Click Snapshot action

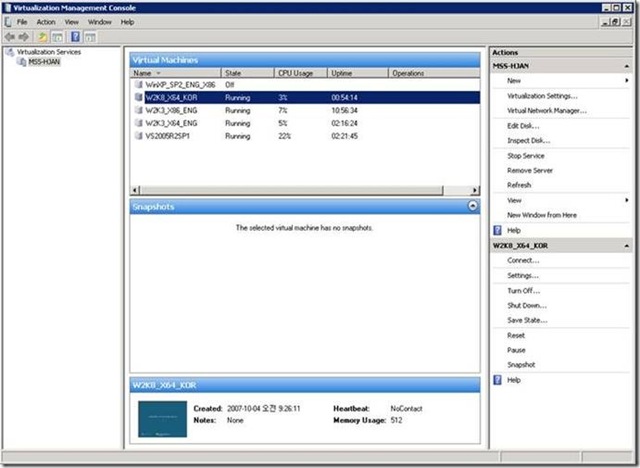[521, 365]
